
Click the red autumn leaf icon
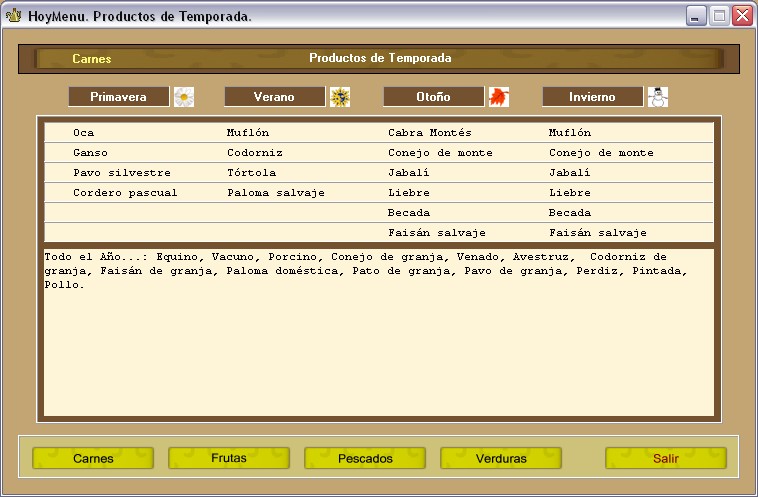(x=499, y=97)
